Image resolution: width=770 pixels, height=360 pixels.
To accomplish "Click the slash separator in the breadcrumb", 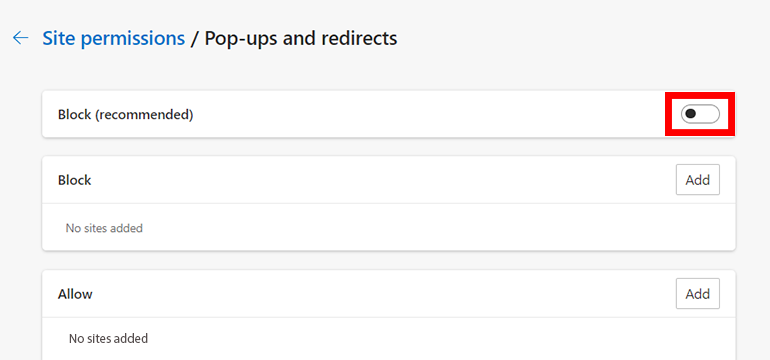I will [194, 38].
